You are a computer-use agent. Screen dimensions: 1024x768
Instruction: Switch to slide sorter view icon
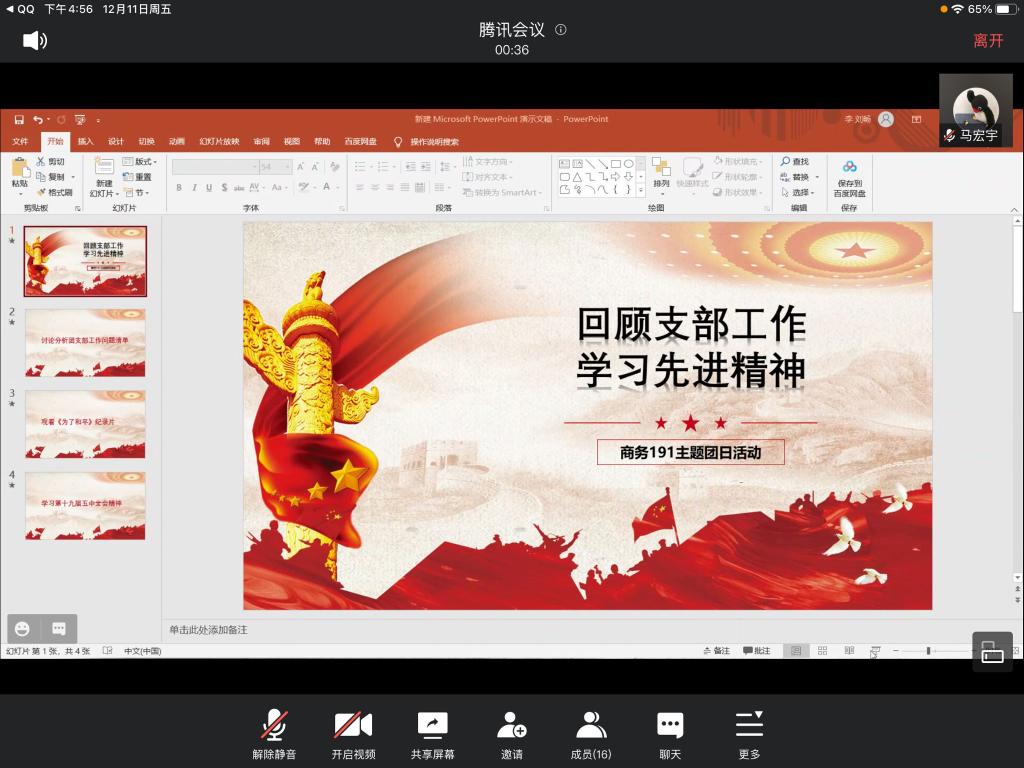click(x=822, y=650)
